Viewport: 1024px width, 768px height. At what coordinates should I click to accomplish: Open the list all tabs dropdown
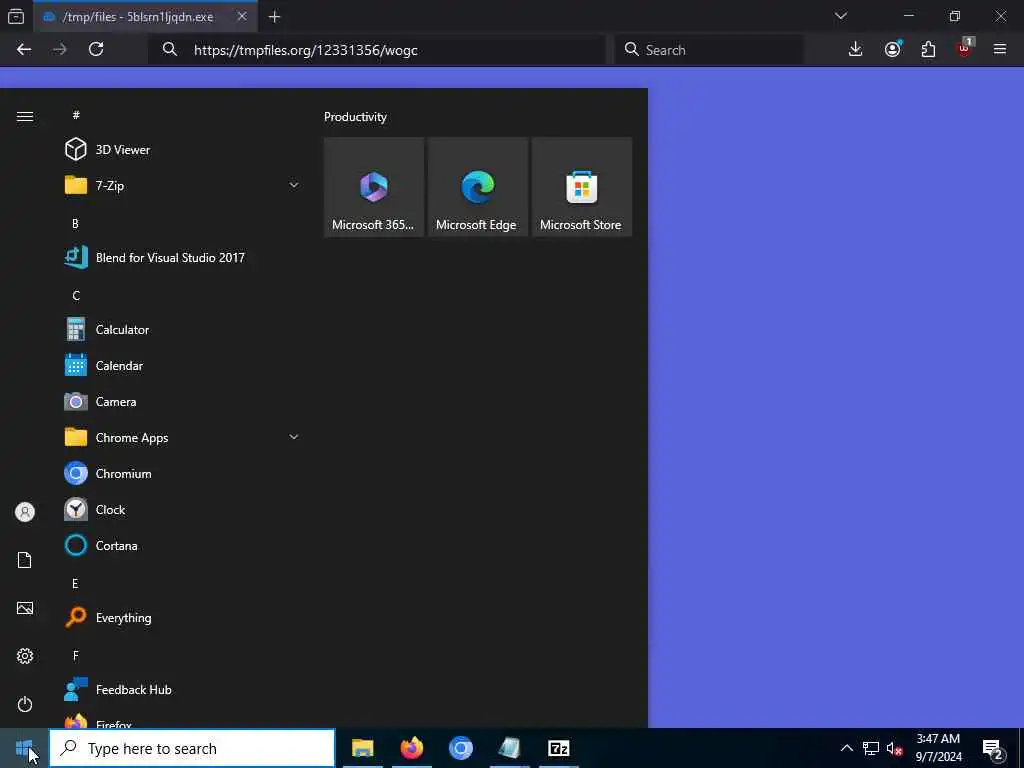coord(841,16)
